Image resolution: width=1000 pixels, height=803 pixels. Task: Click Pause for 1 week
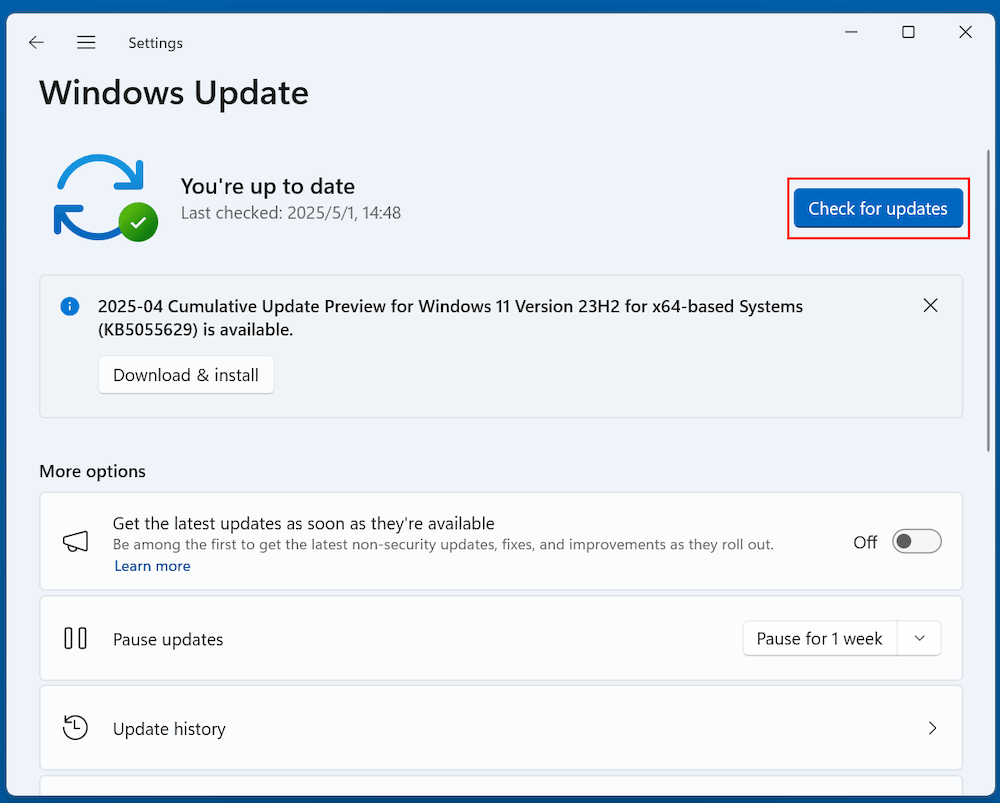tap(820, 638)
